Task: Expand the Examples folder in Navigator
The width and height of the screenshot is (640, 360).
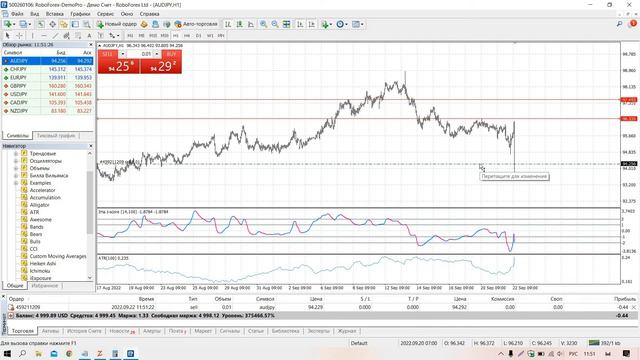Action: click(16, 183)
